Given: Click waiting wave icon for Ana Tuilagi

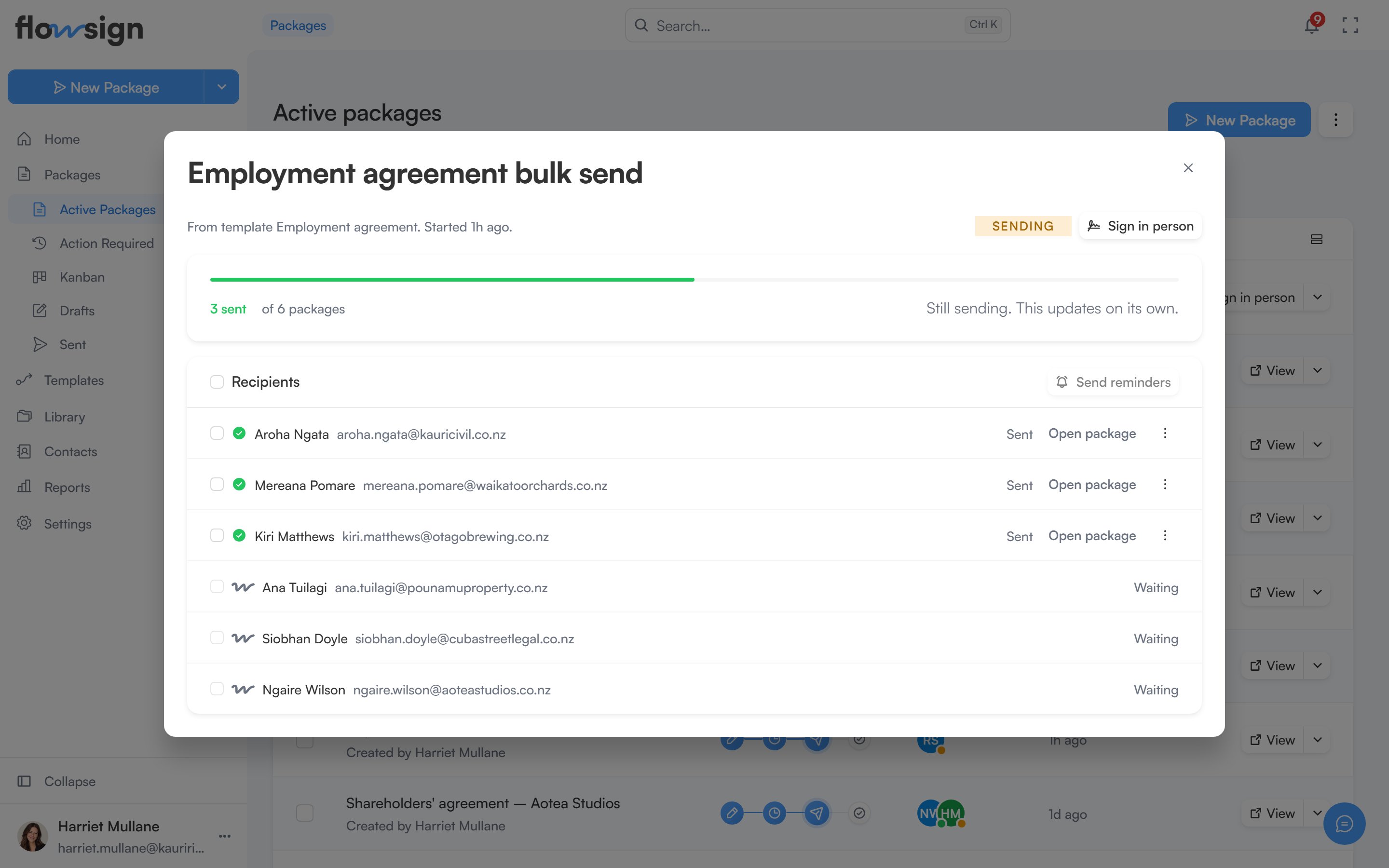Looking at the screenshot, I should [x=243, y=587].
